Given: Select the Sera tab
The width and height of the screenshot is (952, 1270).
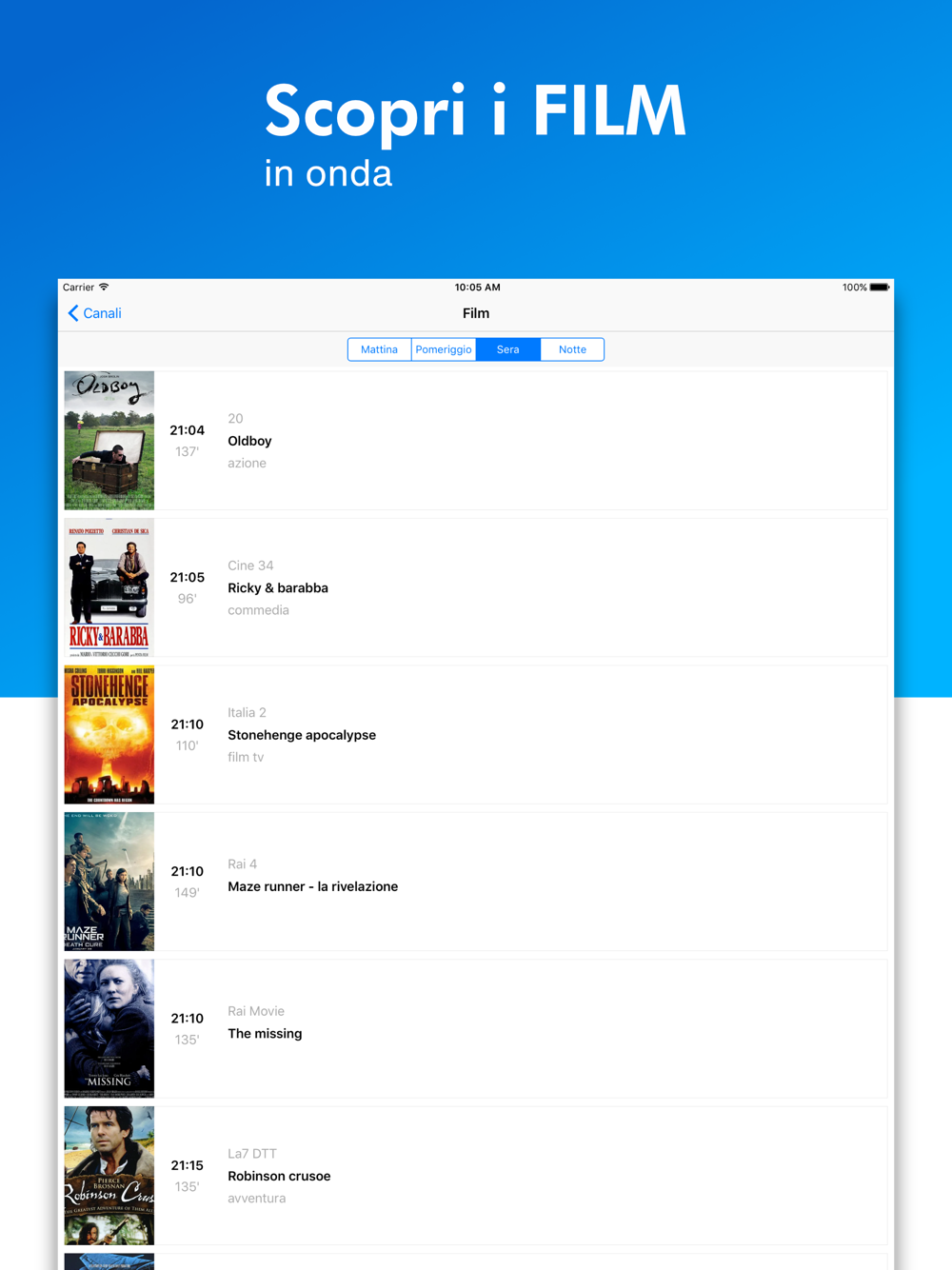Looking at the screenshot, I should click(x=508, y=349).
